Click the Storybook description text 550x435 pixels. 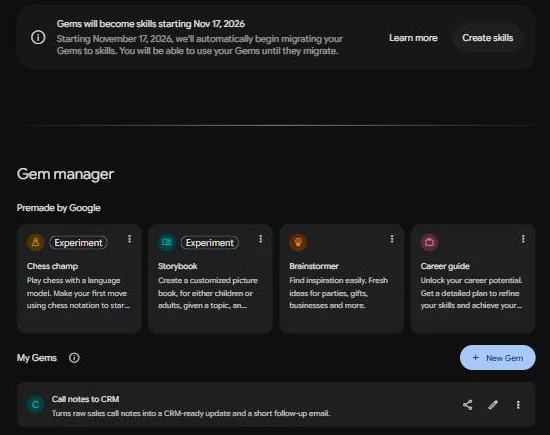click(208, 293)
